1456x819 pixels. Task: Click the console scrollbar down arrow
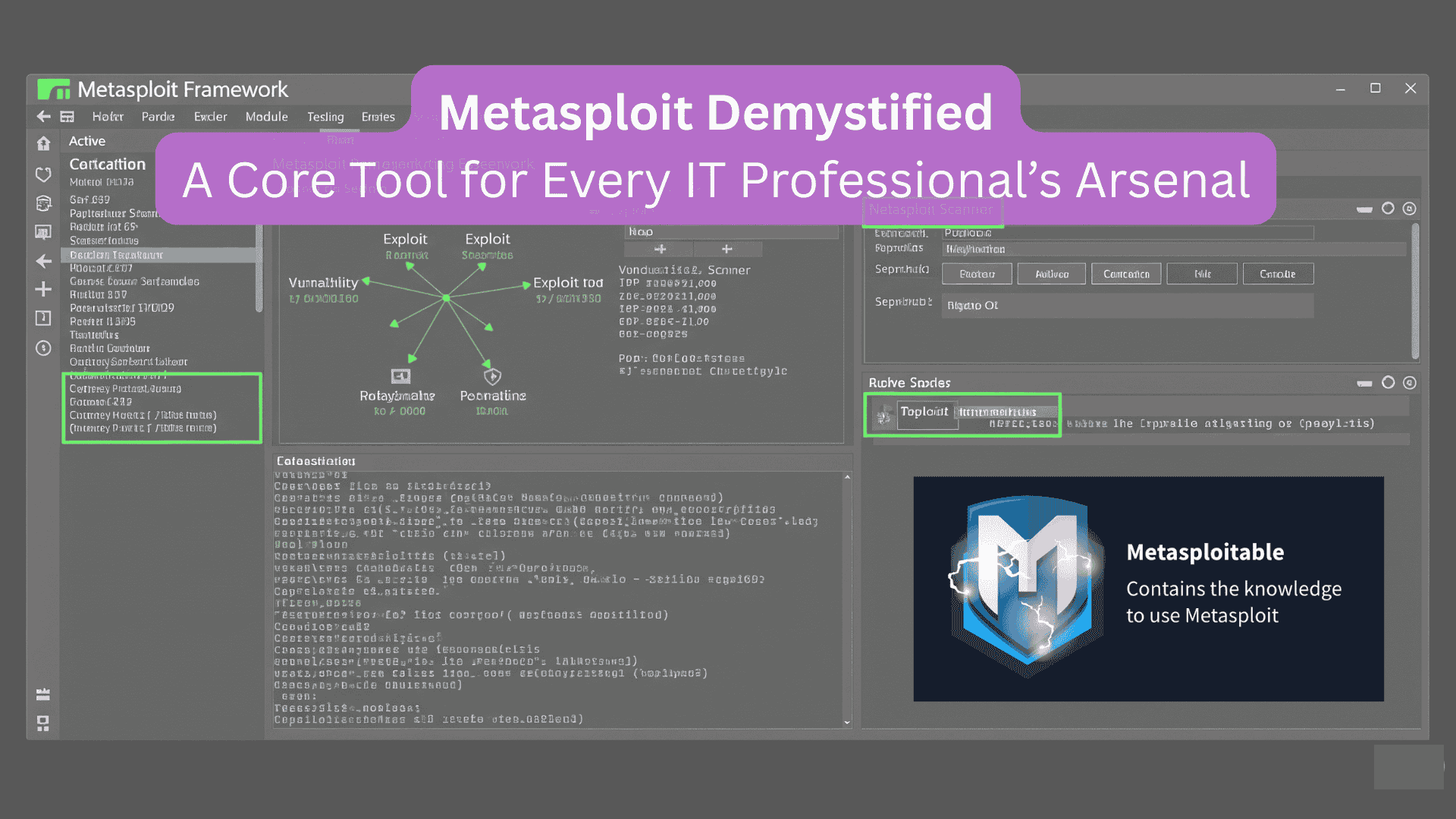tap(847, 723)
